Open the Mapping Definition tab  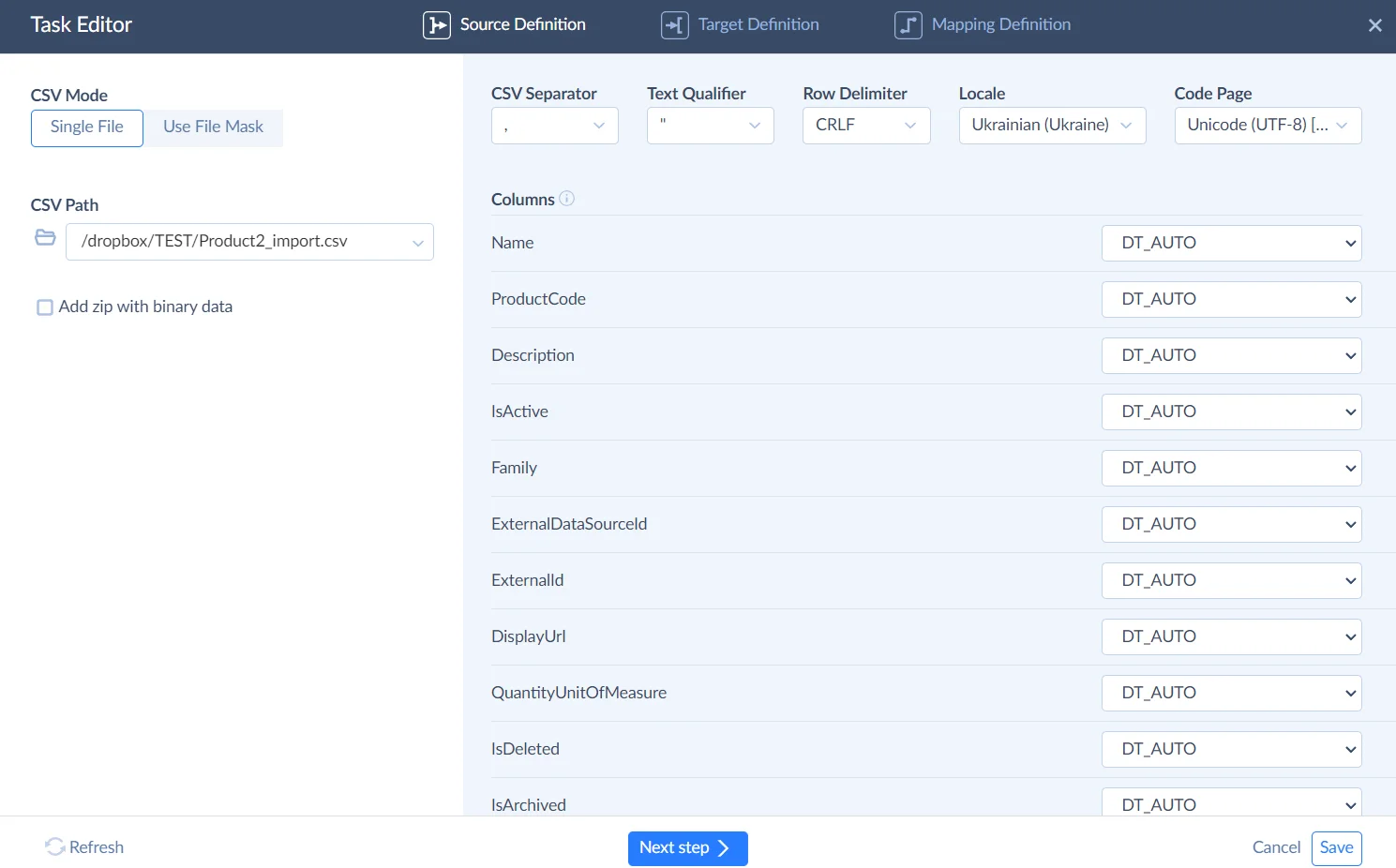[983, 24]
